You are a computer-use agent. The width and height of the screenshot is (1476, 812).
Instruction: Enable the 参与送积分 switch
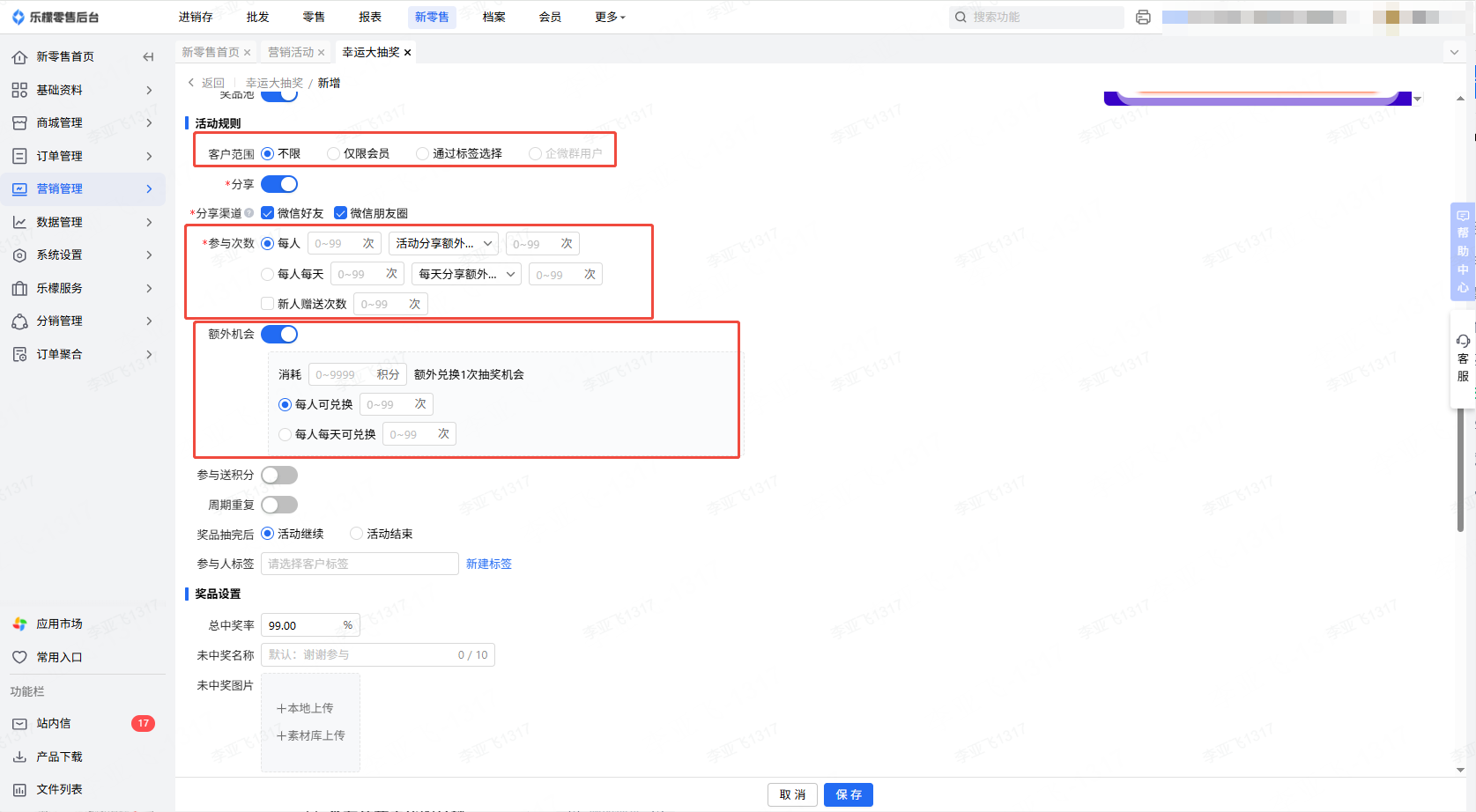point(279,475)
